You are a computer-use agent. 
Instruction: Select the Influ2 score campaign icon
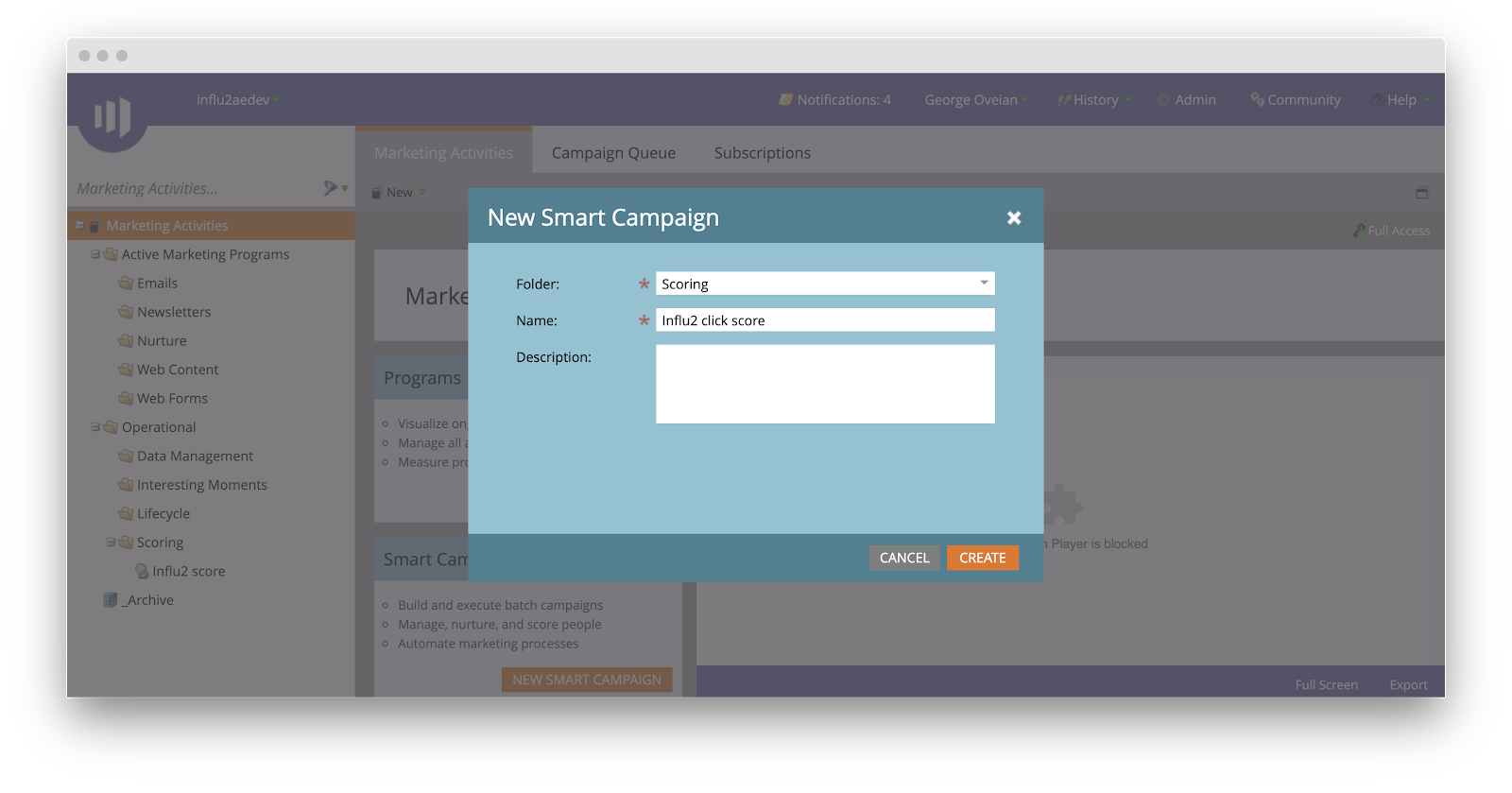click(x=142, y=572)
